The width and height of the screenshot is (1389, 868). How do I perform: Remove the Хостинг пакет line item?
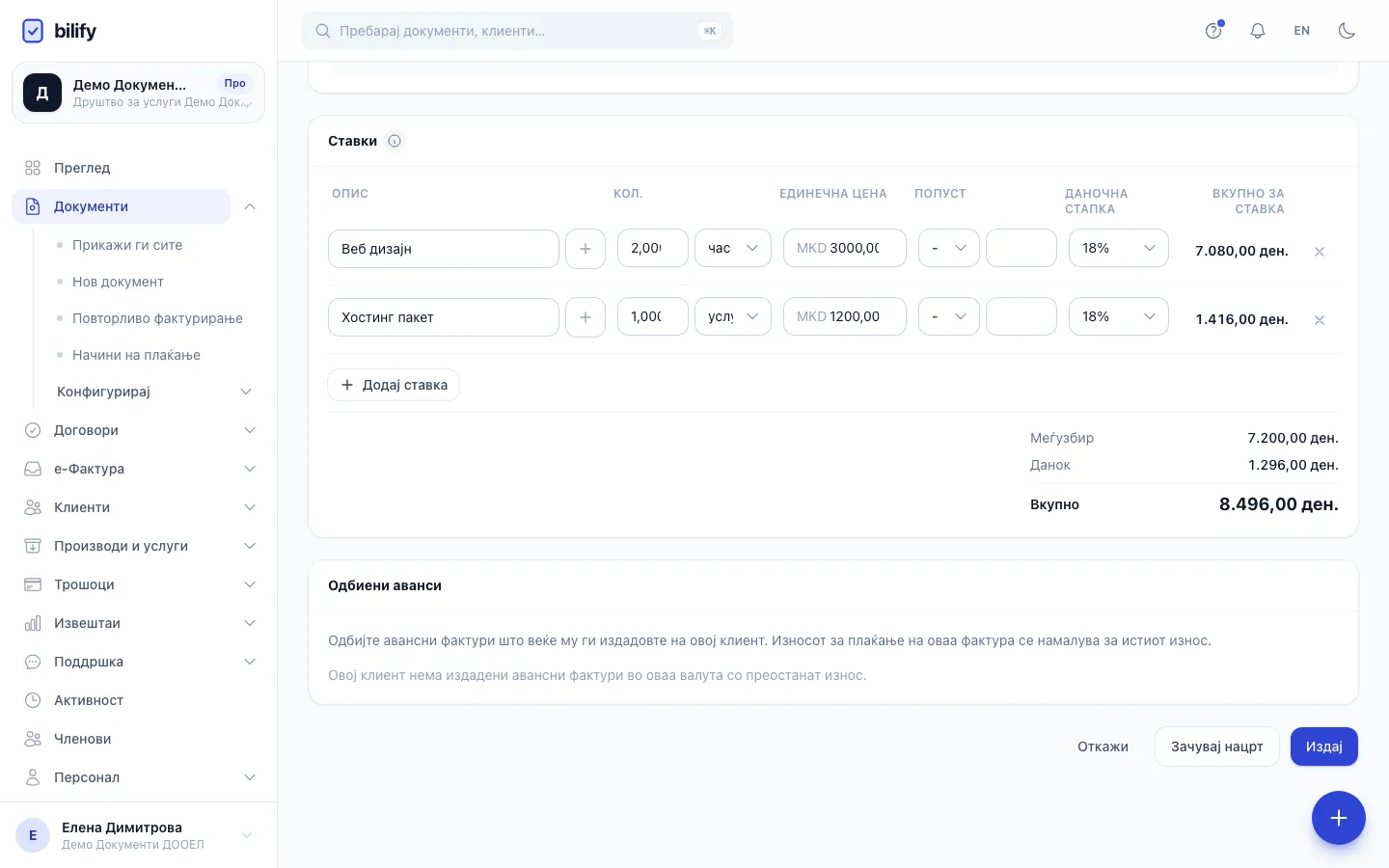[1320, 320]
